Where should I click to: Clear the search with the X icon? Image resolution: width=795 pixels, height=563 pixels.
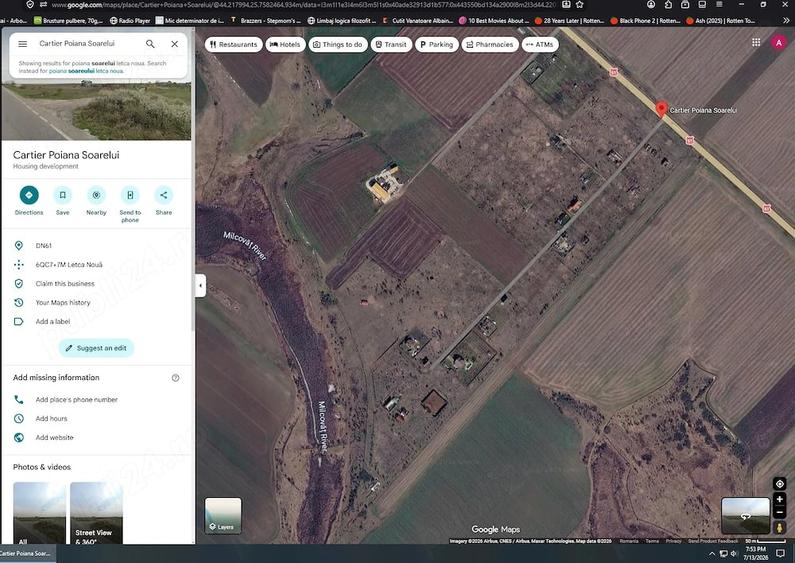(174, 44)
